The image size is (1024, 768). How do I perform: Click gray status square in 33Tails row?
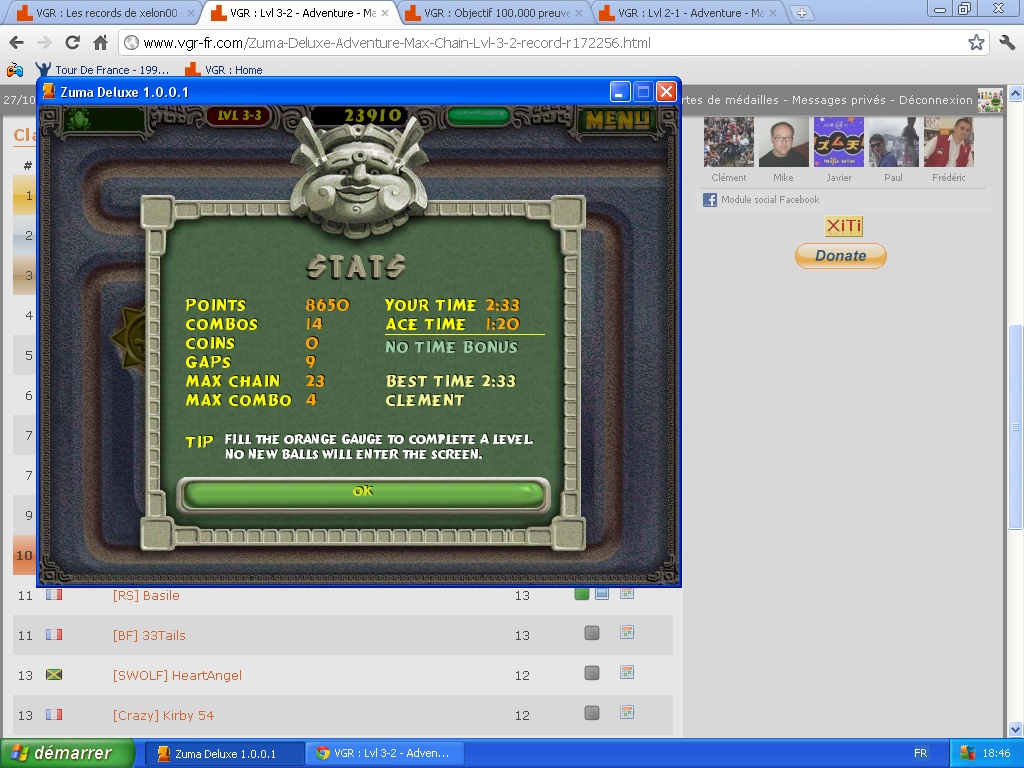(592, 633)
